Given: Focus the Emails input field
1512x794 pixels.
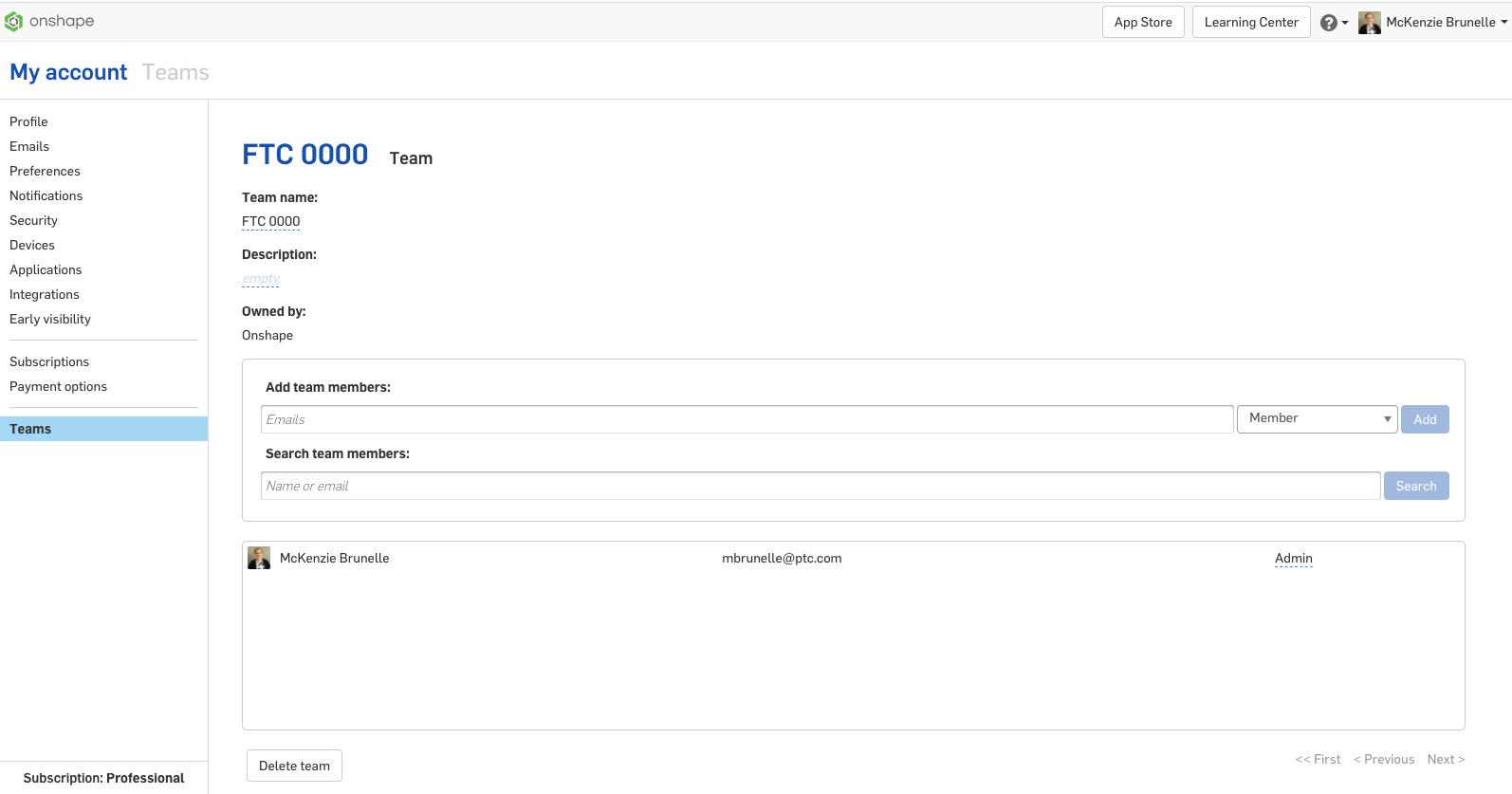Looking at the screenshot, I should tap(747, 419).
